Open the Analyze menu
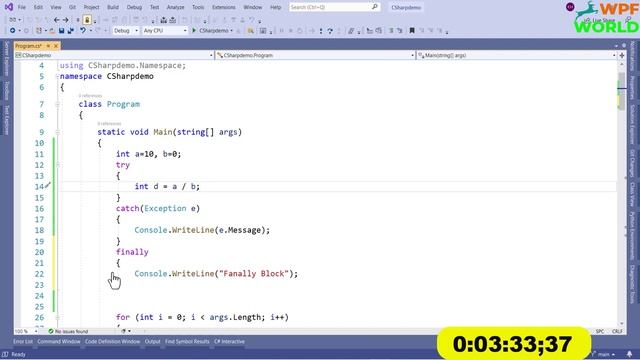The width and height of the screenshot is (640, 360). 176,7
